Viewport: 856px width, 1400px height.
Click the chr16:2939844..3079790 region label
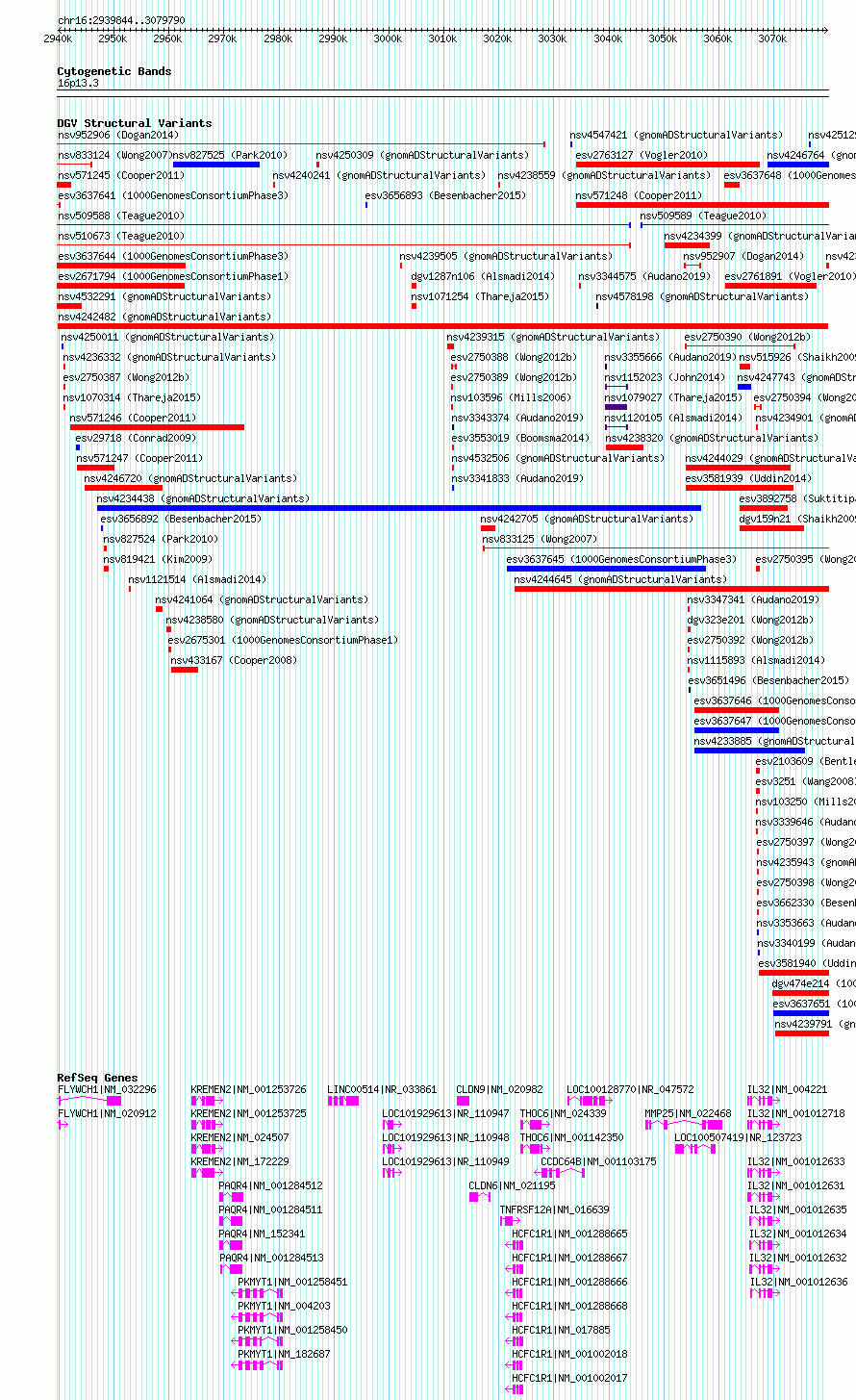pyautogui.click(x=121, y=20)
